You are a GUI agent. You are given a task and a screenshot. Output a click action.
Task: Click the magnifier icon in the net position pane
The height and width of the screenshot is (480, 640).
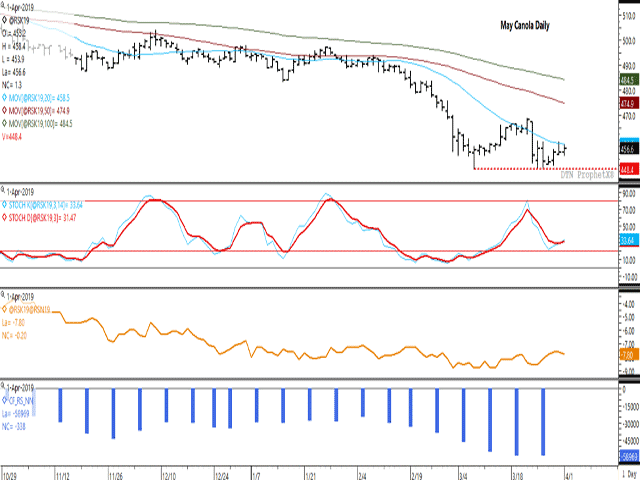tap(3, 385)
